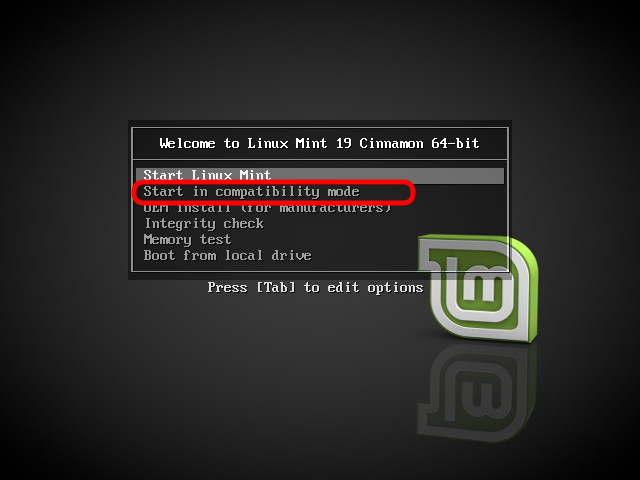The height and width of the screenshot is (480, 640).
Task: Click the word Press below the menu
Action: (227, 287)
